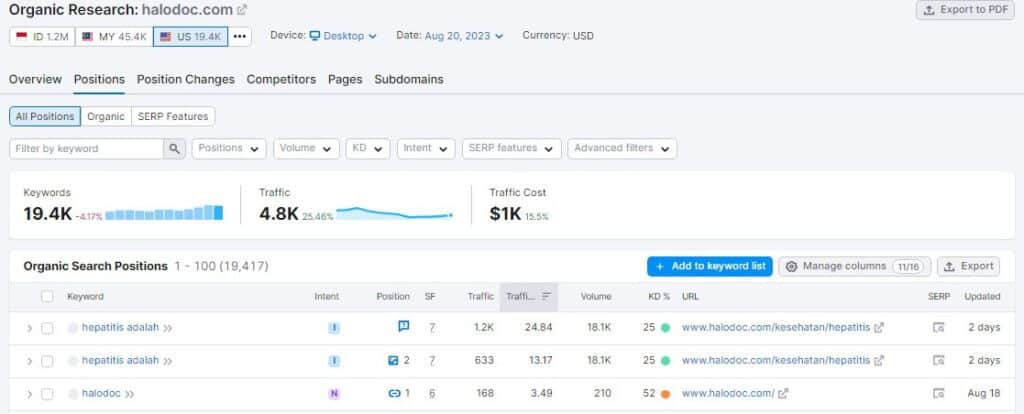The height and width of the screenshot is (414, 1024).
Task: Click Manage columns button
Action: (854, 266)
